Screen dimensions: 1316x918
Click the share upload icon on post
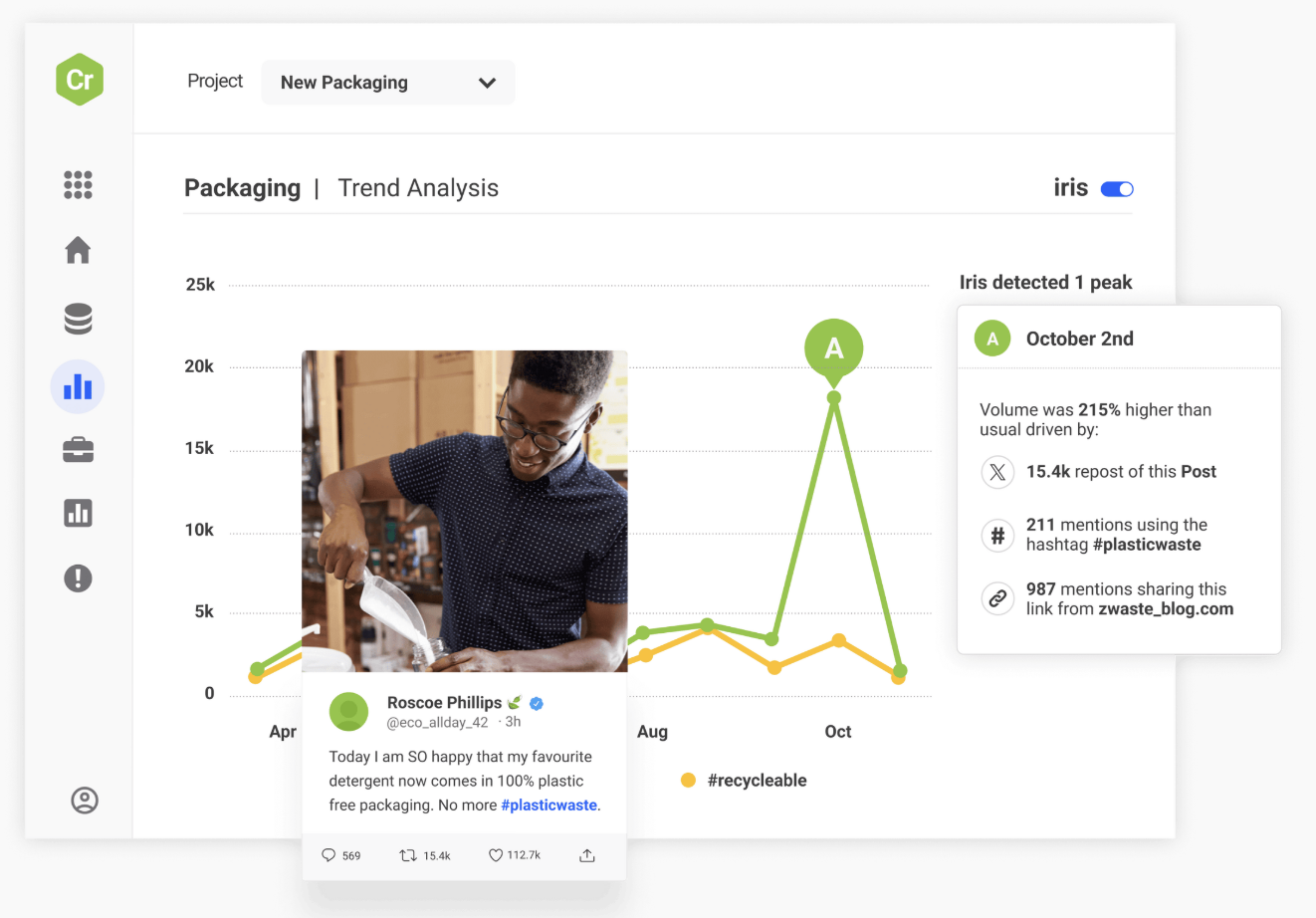(x=587, y=855)
